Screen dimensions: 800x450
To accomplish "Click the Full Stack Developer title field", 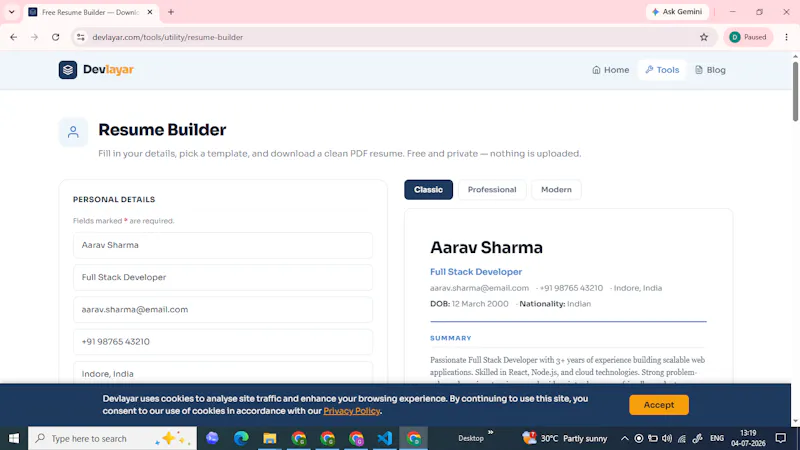I will click(x=222, y=278).
